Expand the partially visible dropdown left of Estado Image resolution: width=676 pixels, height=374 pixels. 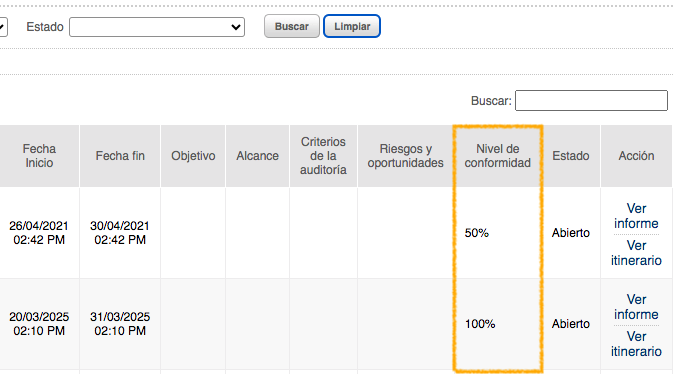click(3, 27)
